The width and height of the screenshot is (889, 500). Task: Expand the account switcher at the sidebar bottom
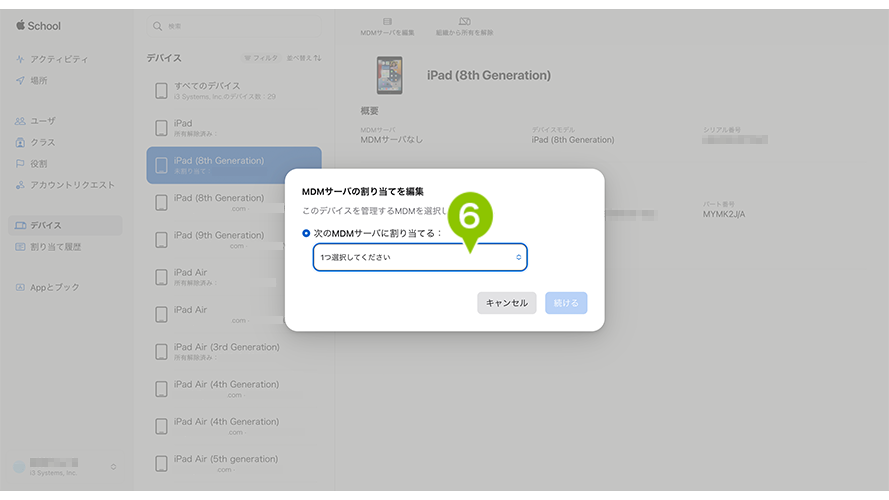(x=113, y=467)
